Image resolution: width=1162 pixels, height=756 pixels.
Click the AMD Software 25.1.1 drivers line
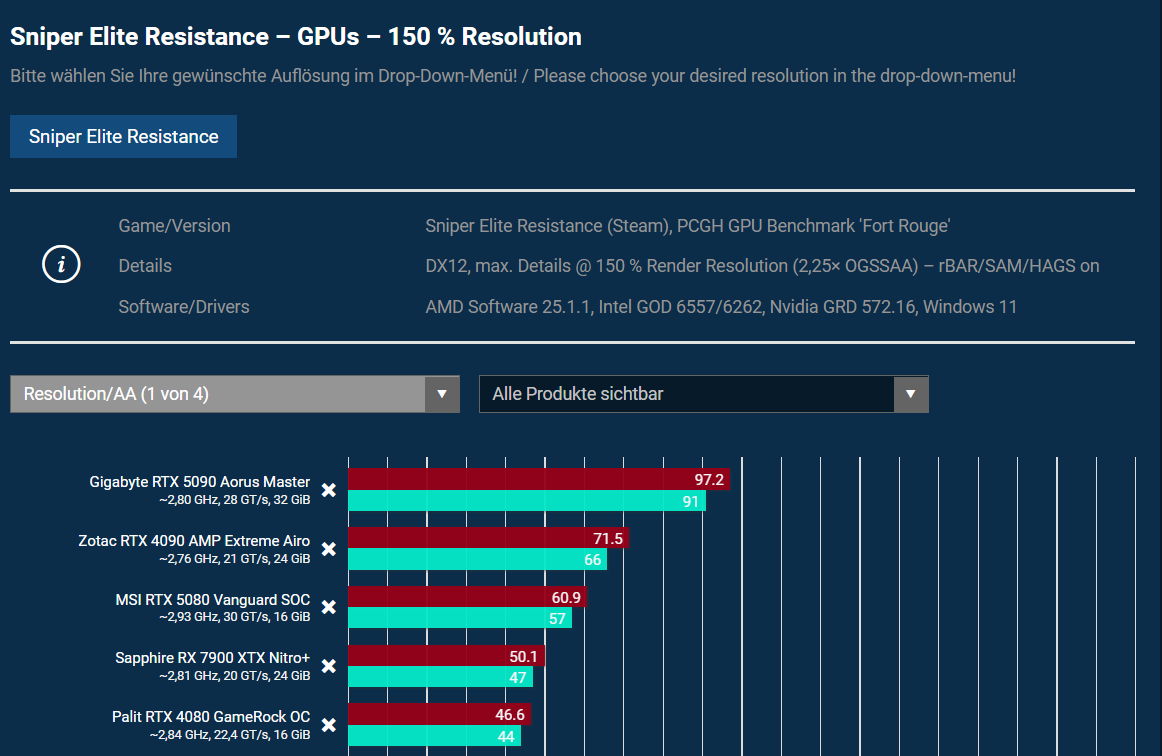(721, 307)
